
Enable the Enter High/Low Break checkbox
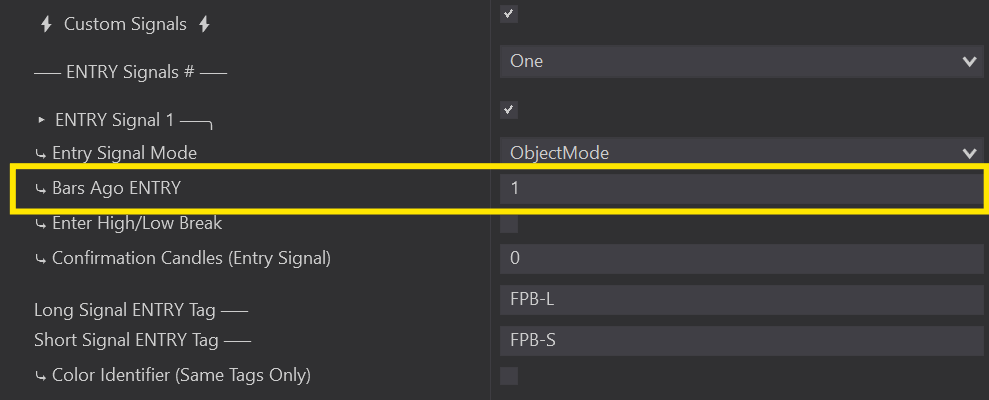[x=508, y=224]
